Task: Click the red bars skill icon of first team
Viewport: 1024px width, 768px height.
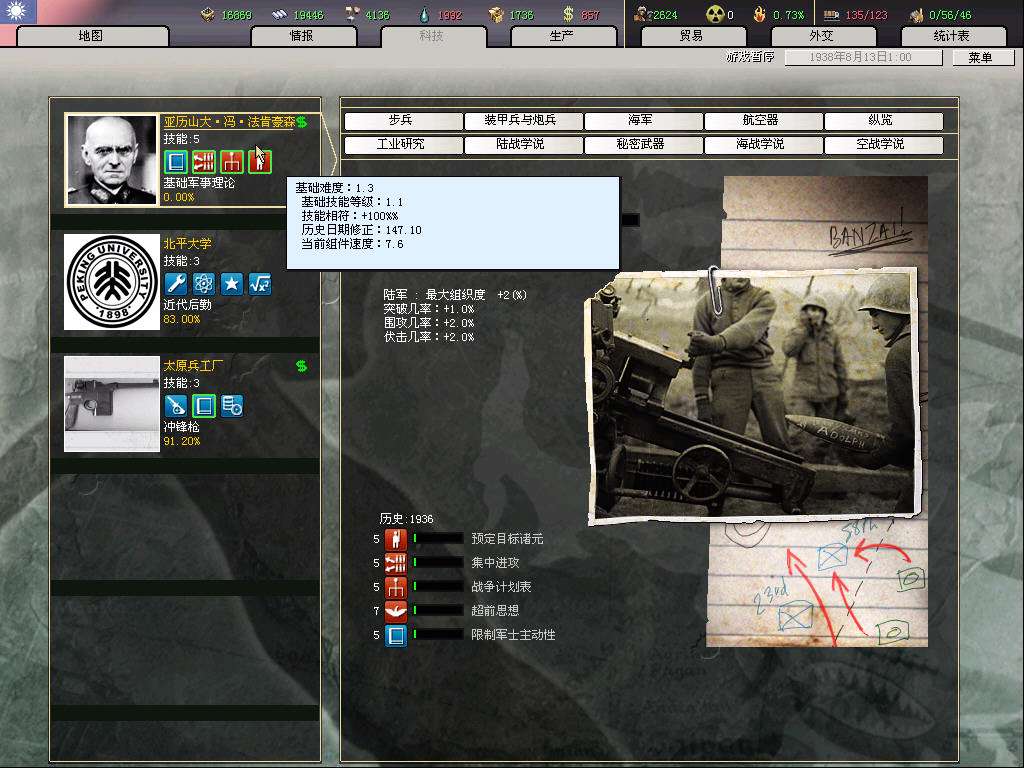Action: (204, 162)
